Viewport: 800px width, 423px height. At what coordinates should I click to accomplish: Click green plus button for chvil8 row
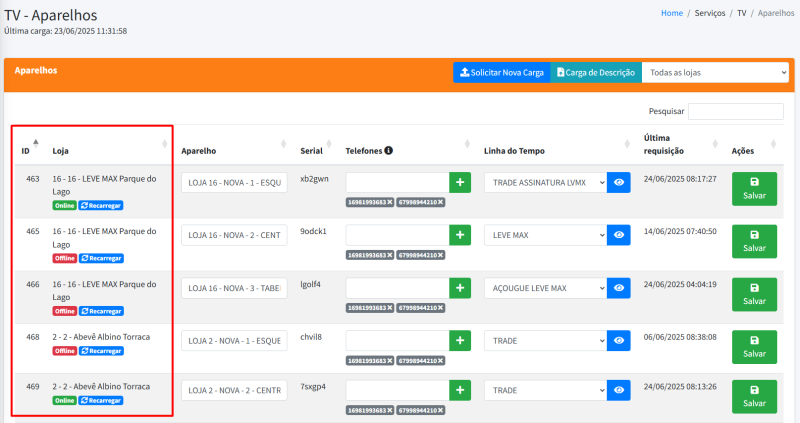(x=460, y=340)
